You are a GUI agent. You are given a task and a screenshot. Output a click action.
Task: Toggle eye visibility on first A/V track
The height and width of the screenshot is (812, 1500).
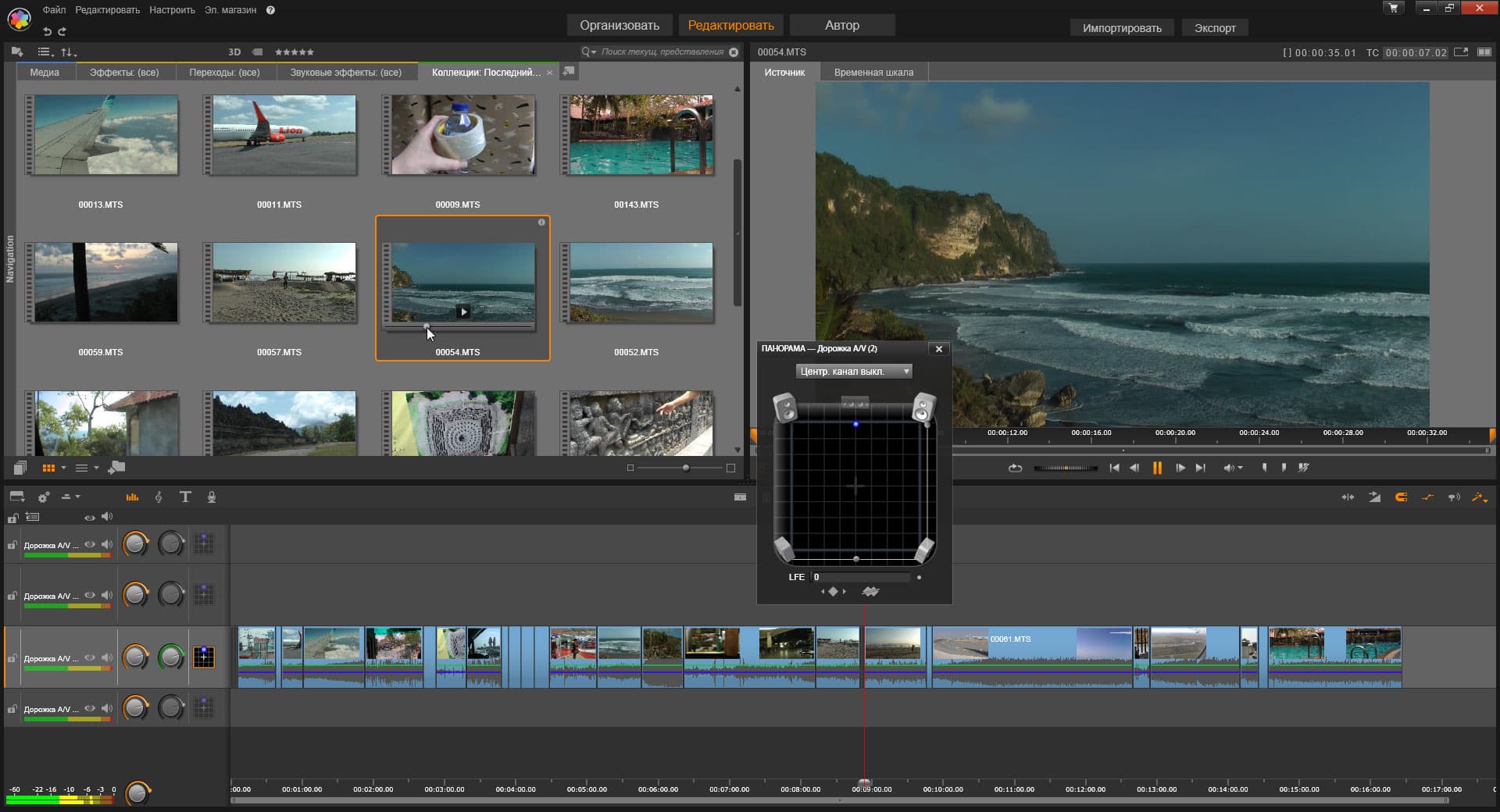click(90, 545)
